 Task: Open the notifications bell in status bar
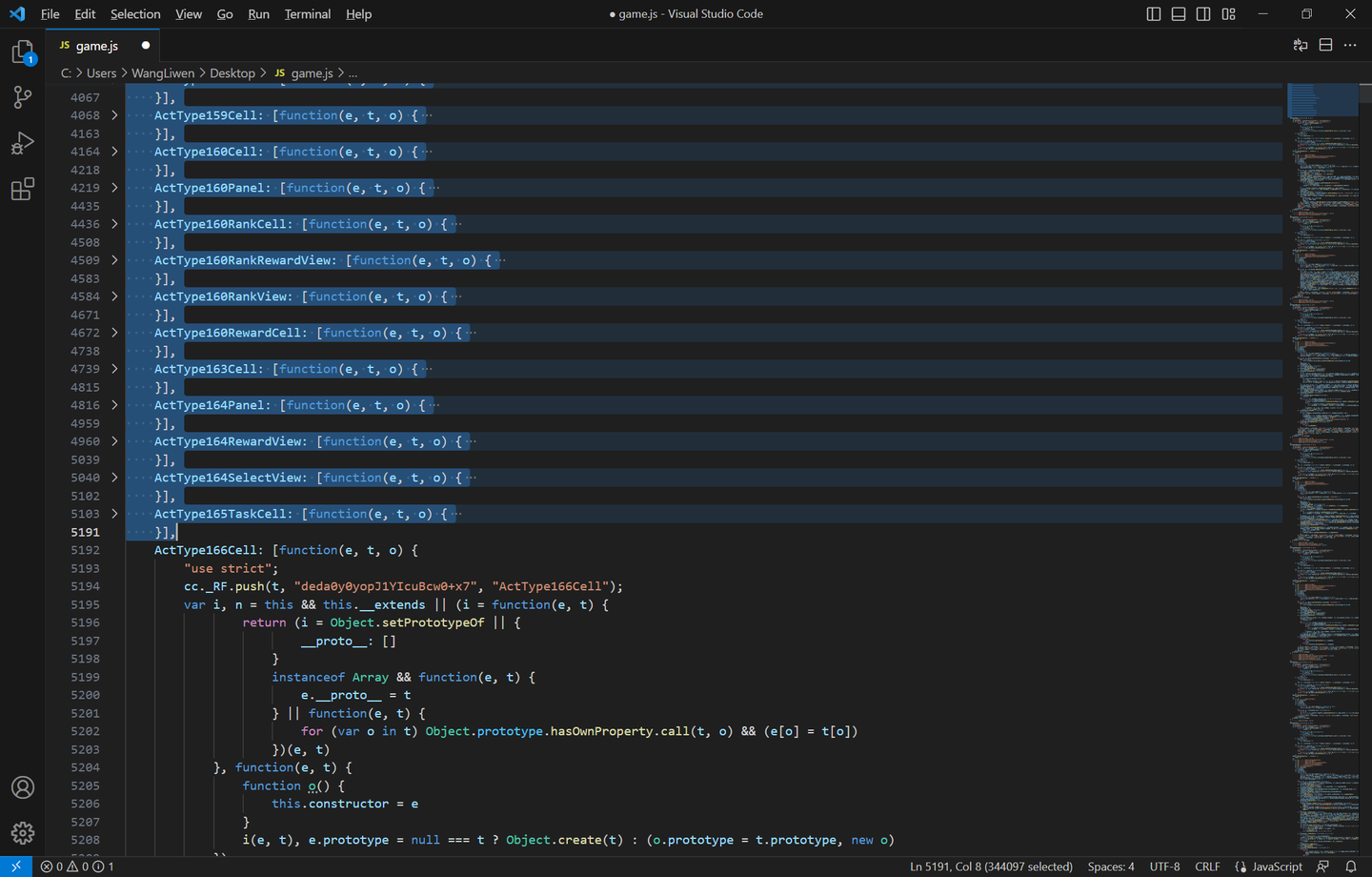1351,867
